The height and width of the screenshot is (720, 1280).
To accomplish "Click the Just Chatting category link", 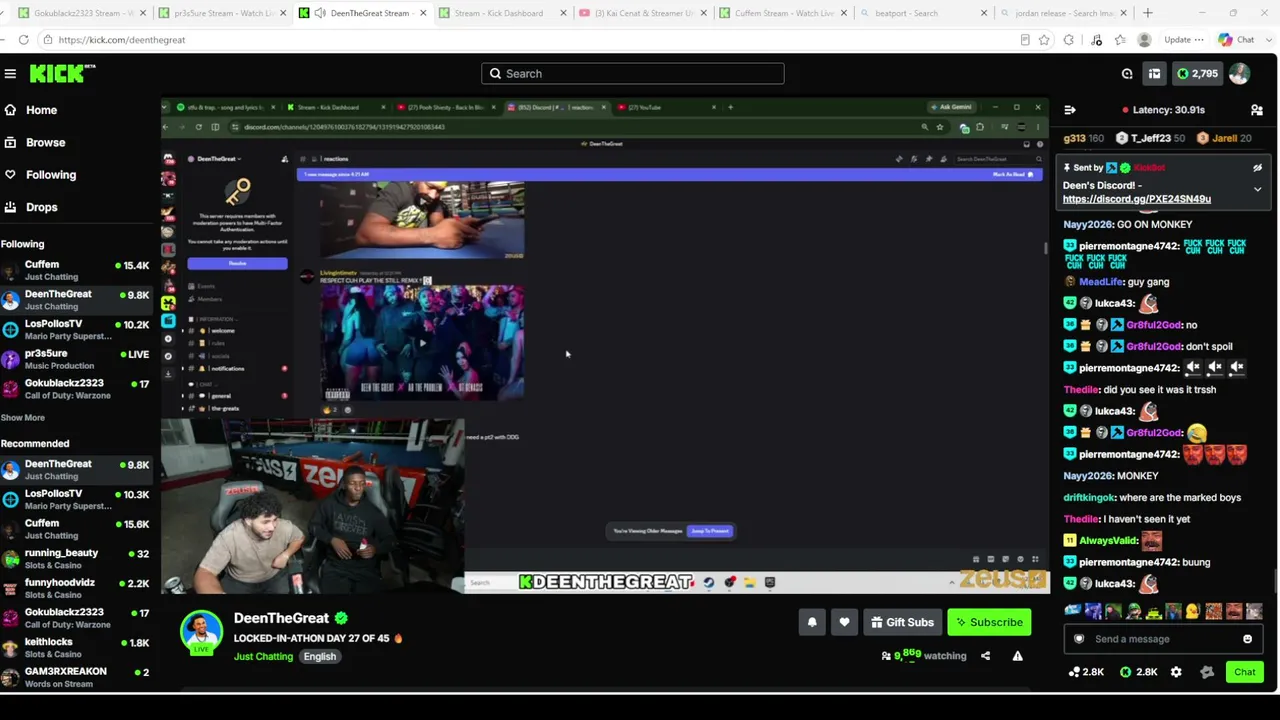I will 263,657.
